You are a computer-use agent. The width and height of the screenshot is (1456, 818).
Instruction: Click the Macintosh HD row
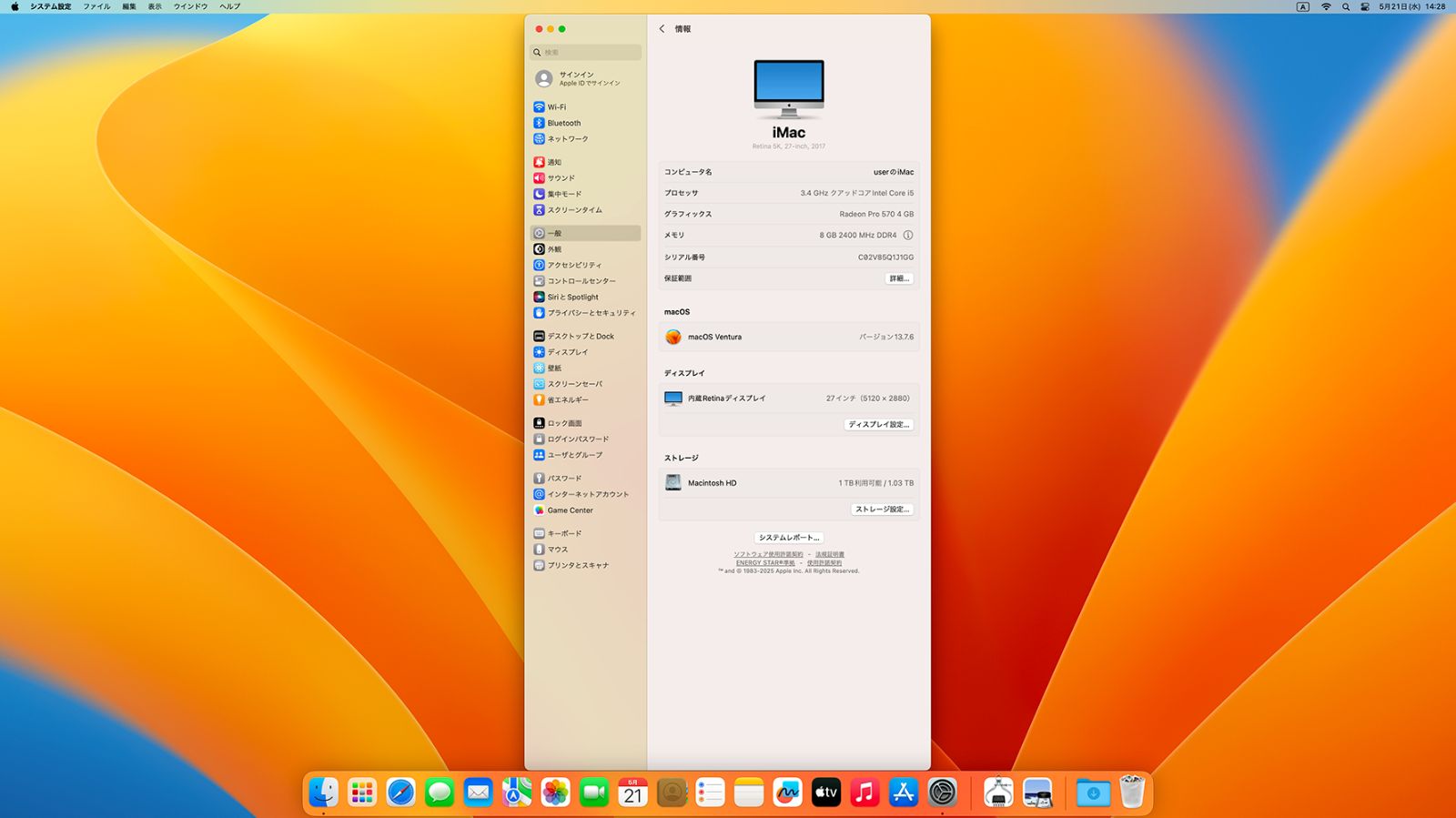[x=789, y=483]
